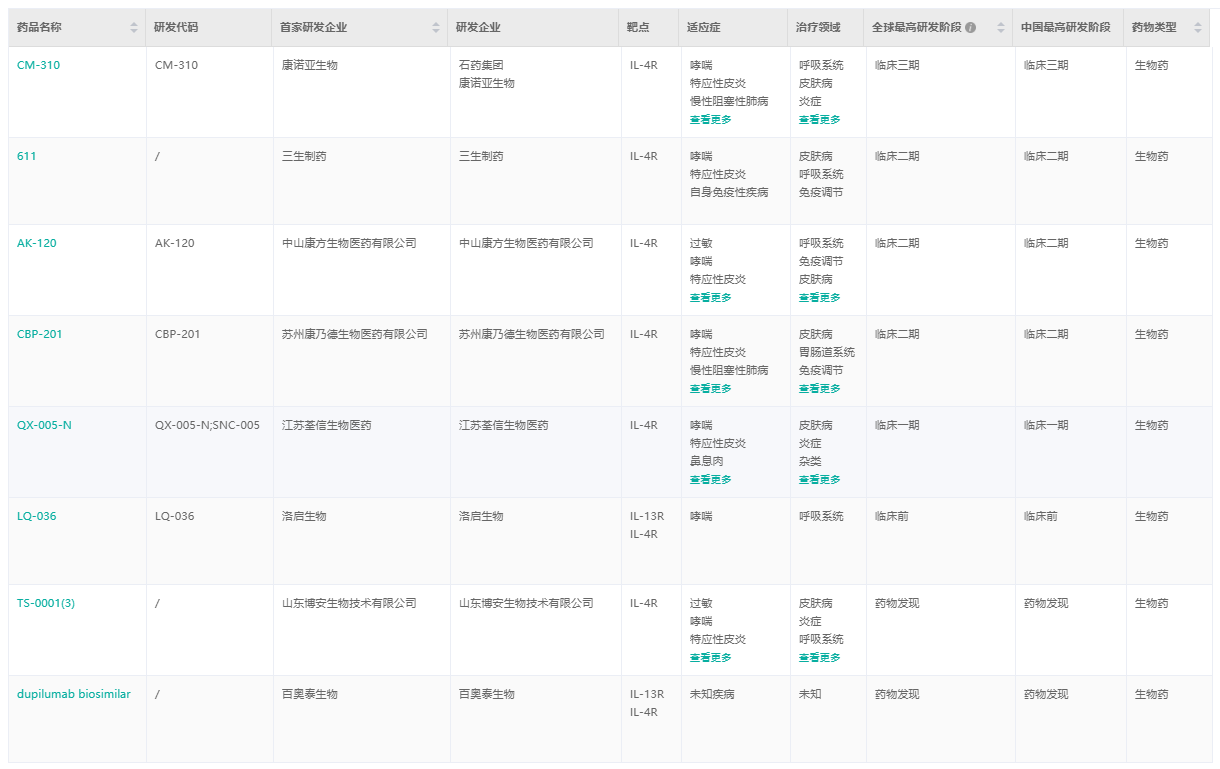Click info icon beside 全球最高研发阶段 header
Viewport: 1220px width, 769px height.
point(970,28)
